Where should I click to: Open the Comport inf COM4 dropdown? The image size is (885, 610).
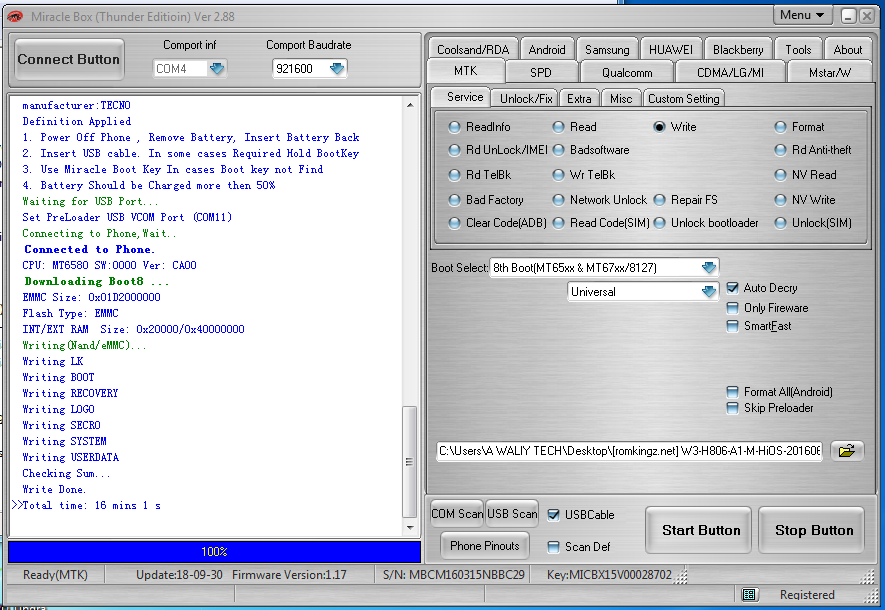click(217, 68)
